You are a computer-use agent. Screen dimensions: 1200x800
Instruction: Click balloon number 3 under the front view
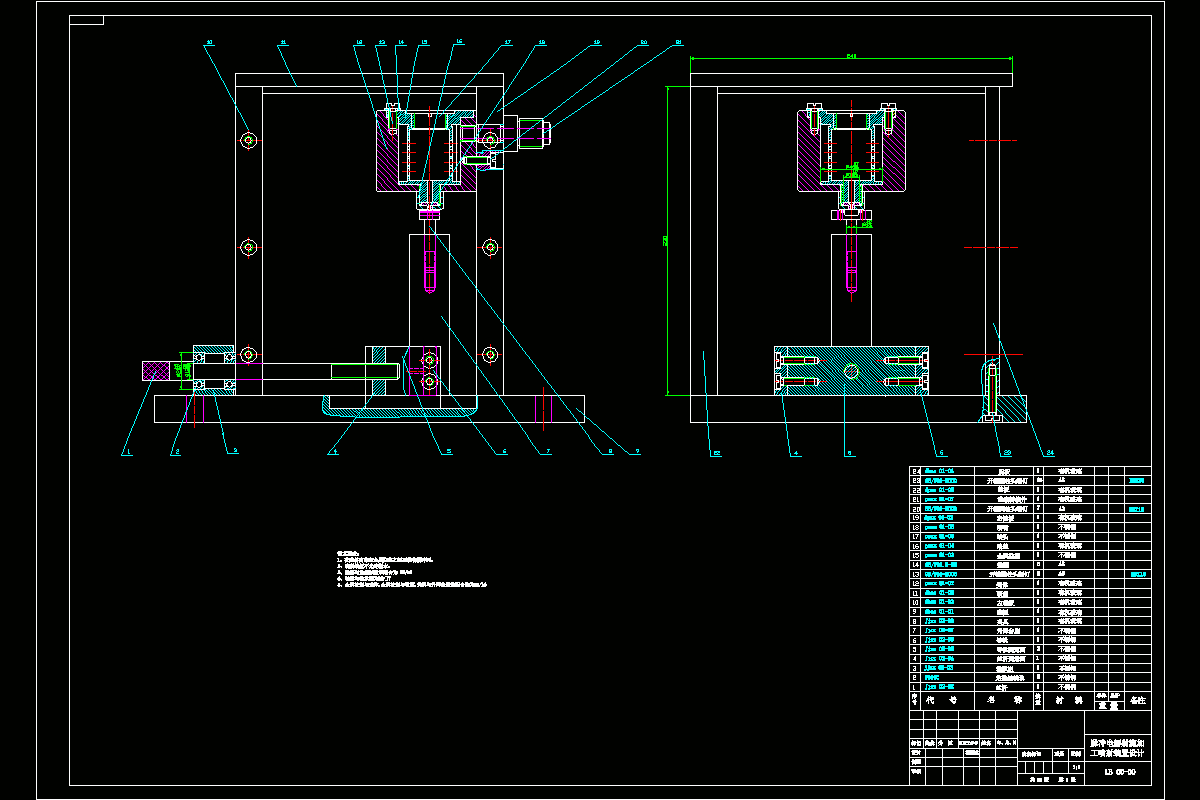pyautogui.click(x=235, y=452)
